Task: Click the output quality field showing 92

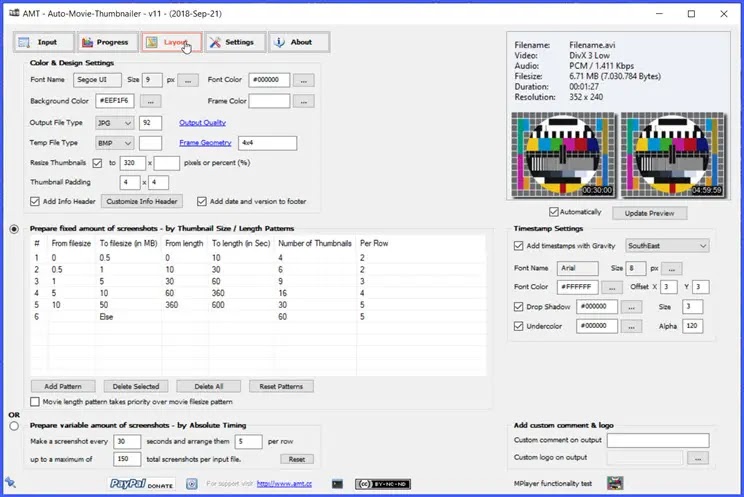Action: (x=150, y=123)
